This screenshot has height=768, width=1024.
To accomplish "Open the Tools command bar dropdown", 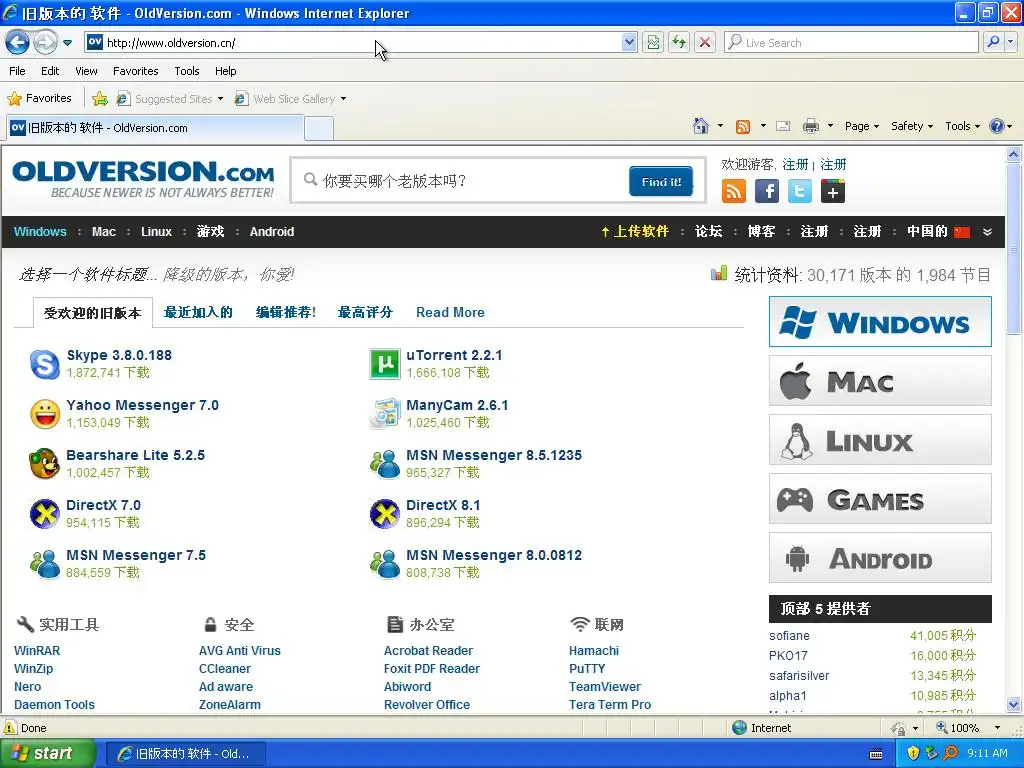I will [963, 126].
